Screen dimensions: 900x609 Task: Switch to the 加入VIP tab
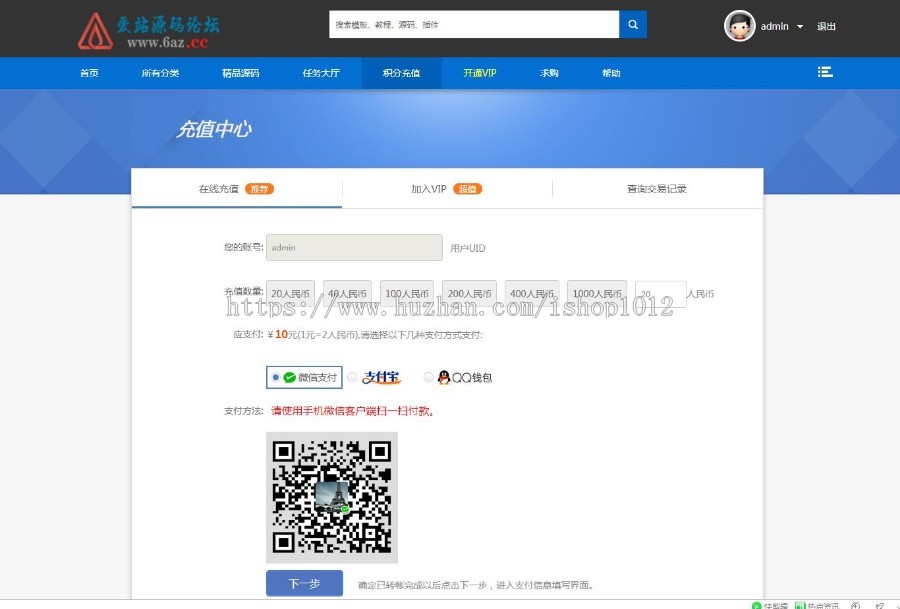coord(429,189)
